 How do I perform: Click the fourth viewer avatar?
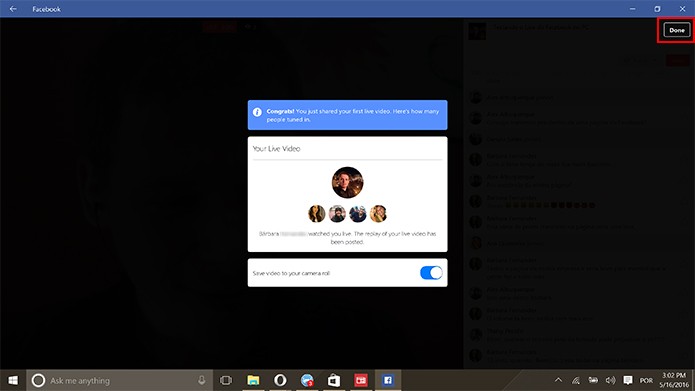click(378, 214)
